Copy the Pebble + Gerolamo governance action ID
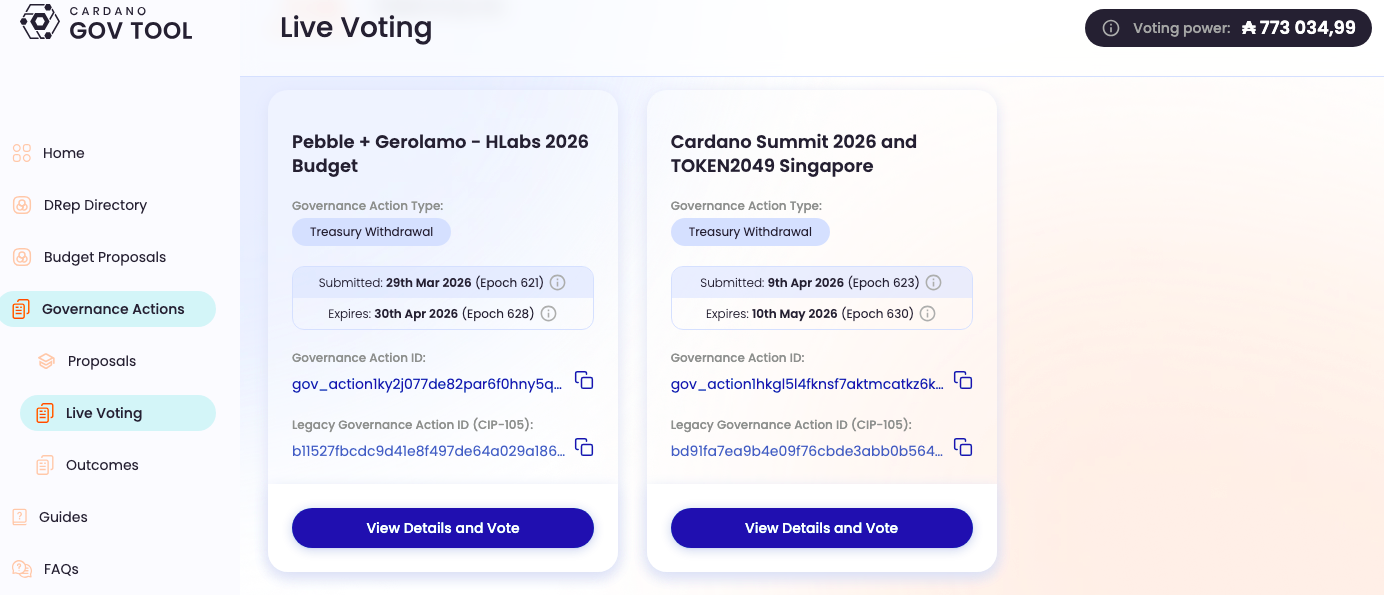1384x595 pixels. pos(584,380)
